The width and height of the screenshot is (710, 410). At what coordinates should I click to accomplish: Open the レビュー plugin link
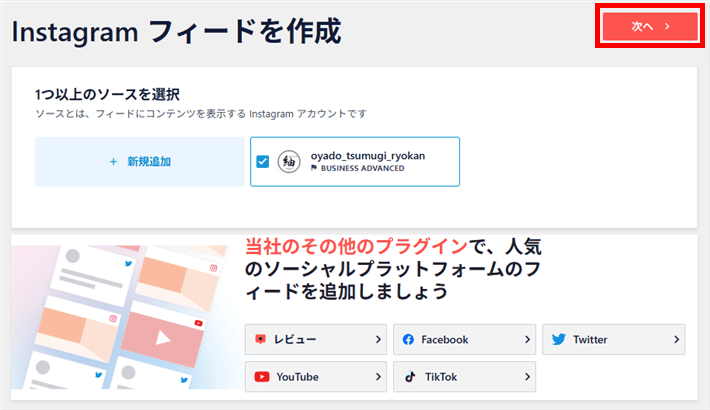coord(316,339)
